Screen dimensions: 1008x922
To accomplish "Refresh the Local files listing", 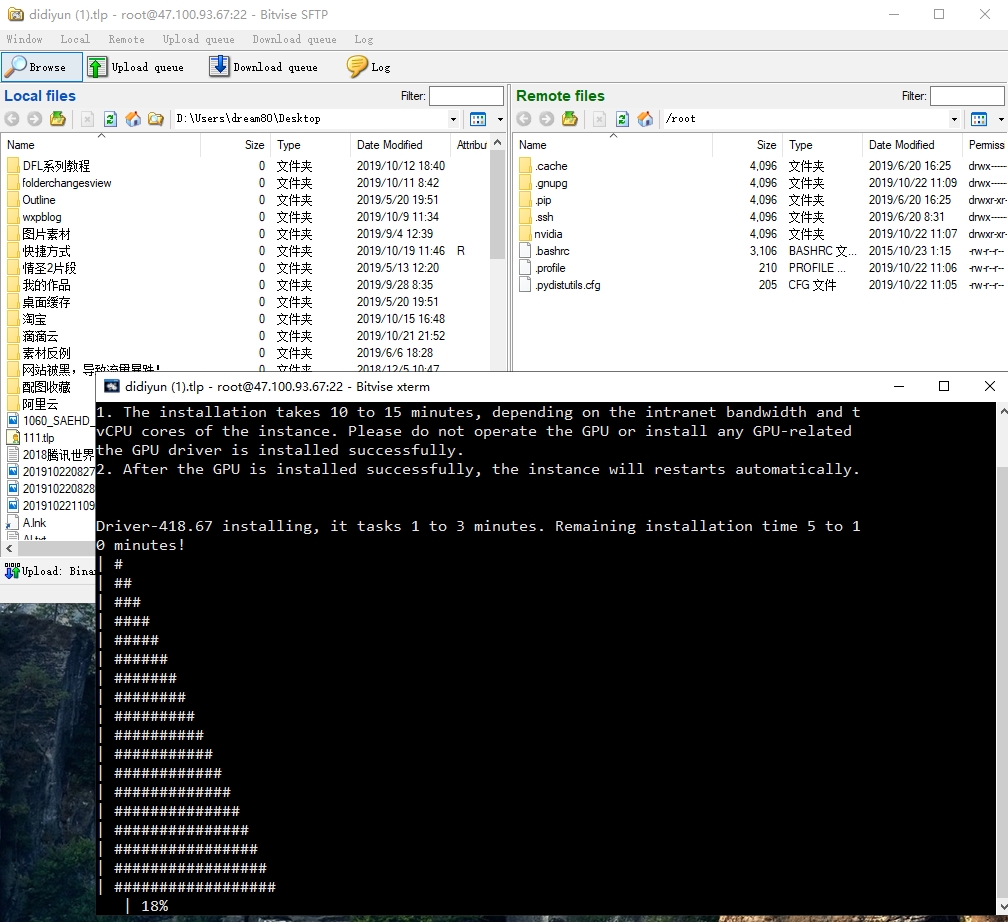I will pos(110,119).
